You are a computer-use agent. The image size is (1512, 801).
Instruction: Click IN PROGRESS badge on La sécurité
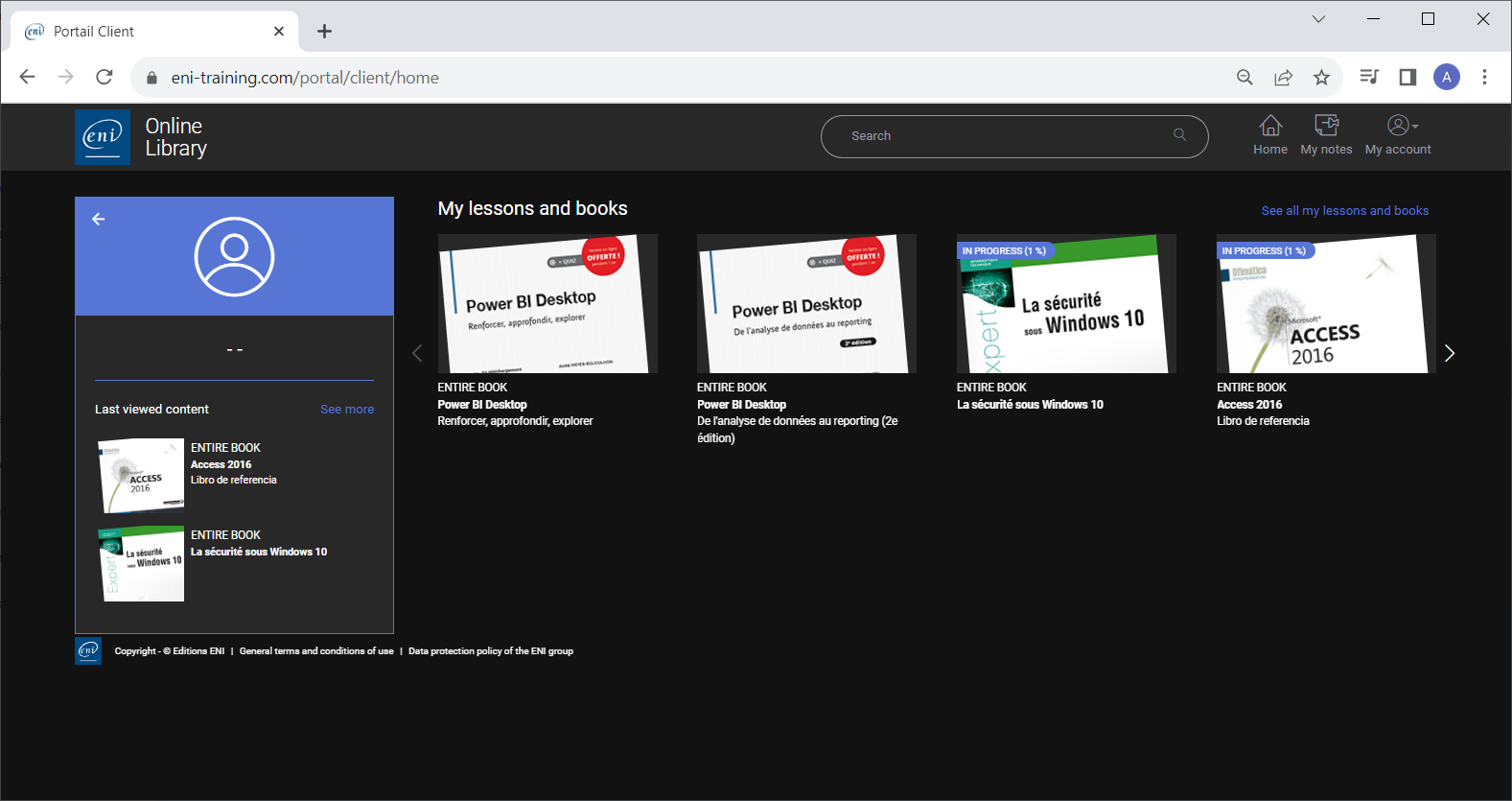point(1004,250)
